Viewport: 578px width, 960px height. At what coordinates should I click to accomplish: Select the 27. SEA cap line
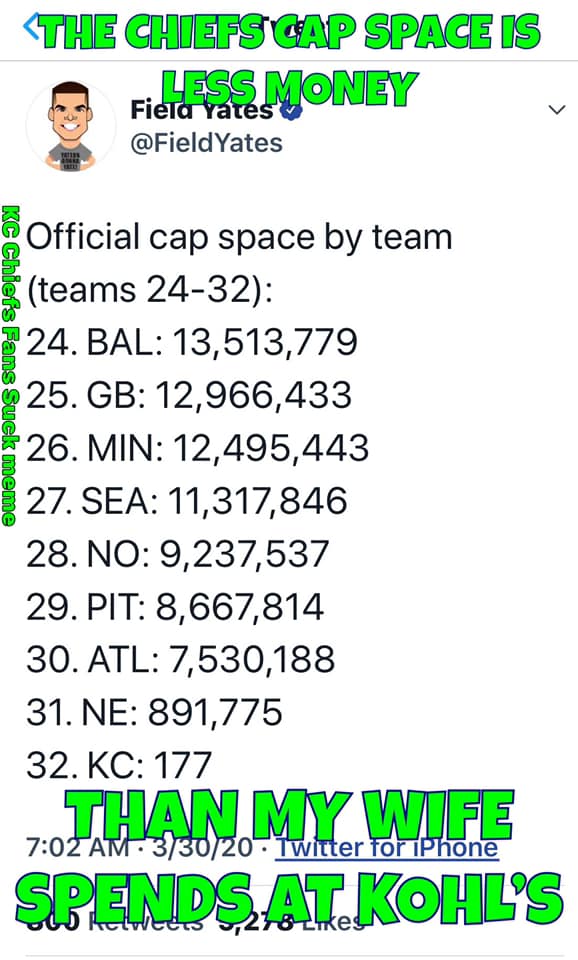[x=186, y=501]
